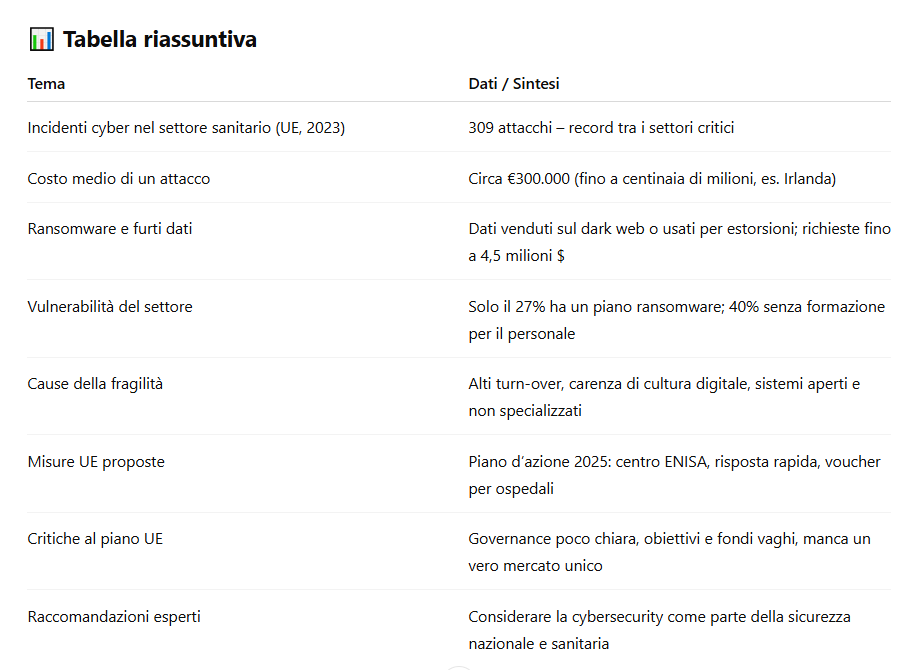
Task: Select the 'Dati / Sintesi' column header
Action: (514, 84)
